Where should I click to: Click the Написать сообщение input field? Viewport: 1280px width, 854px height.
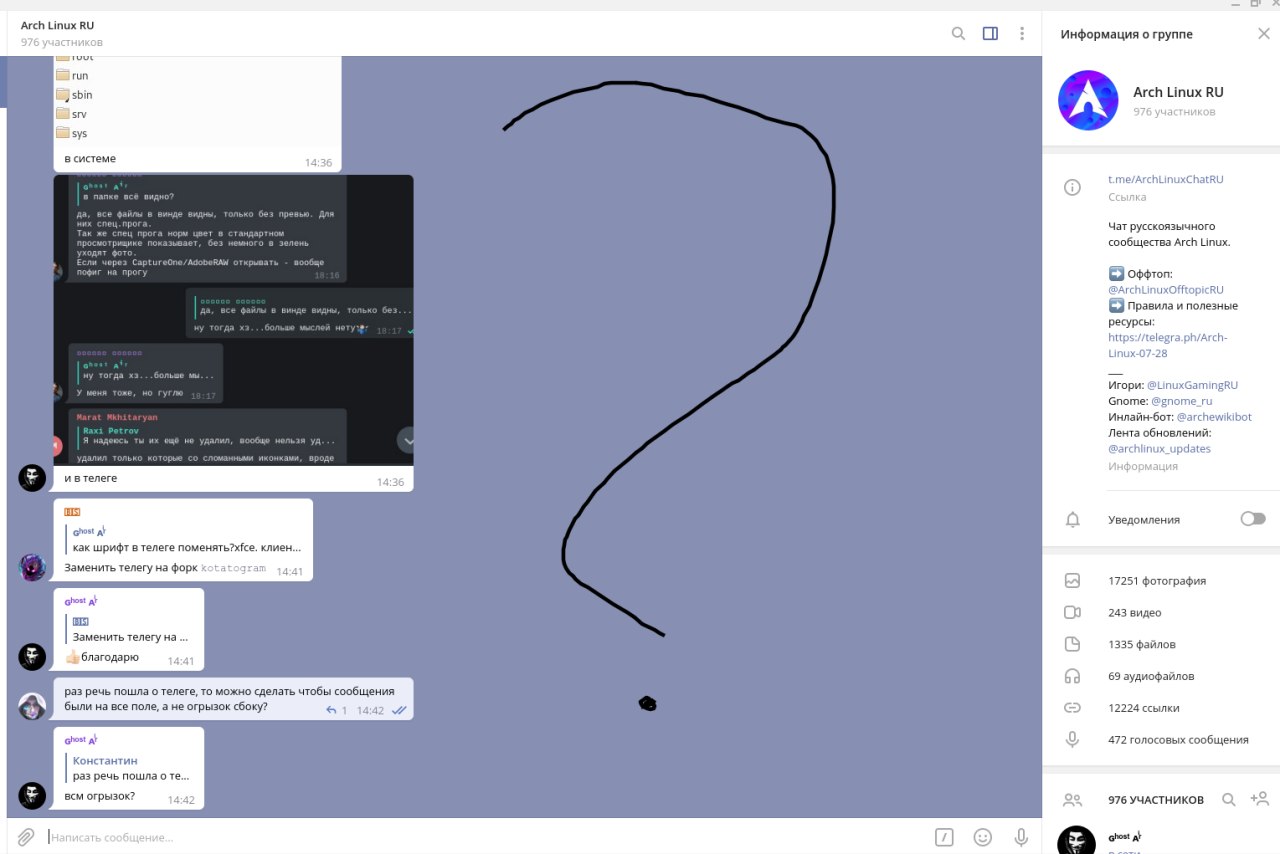[x=485, y=837]
